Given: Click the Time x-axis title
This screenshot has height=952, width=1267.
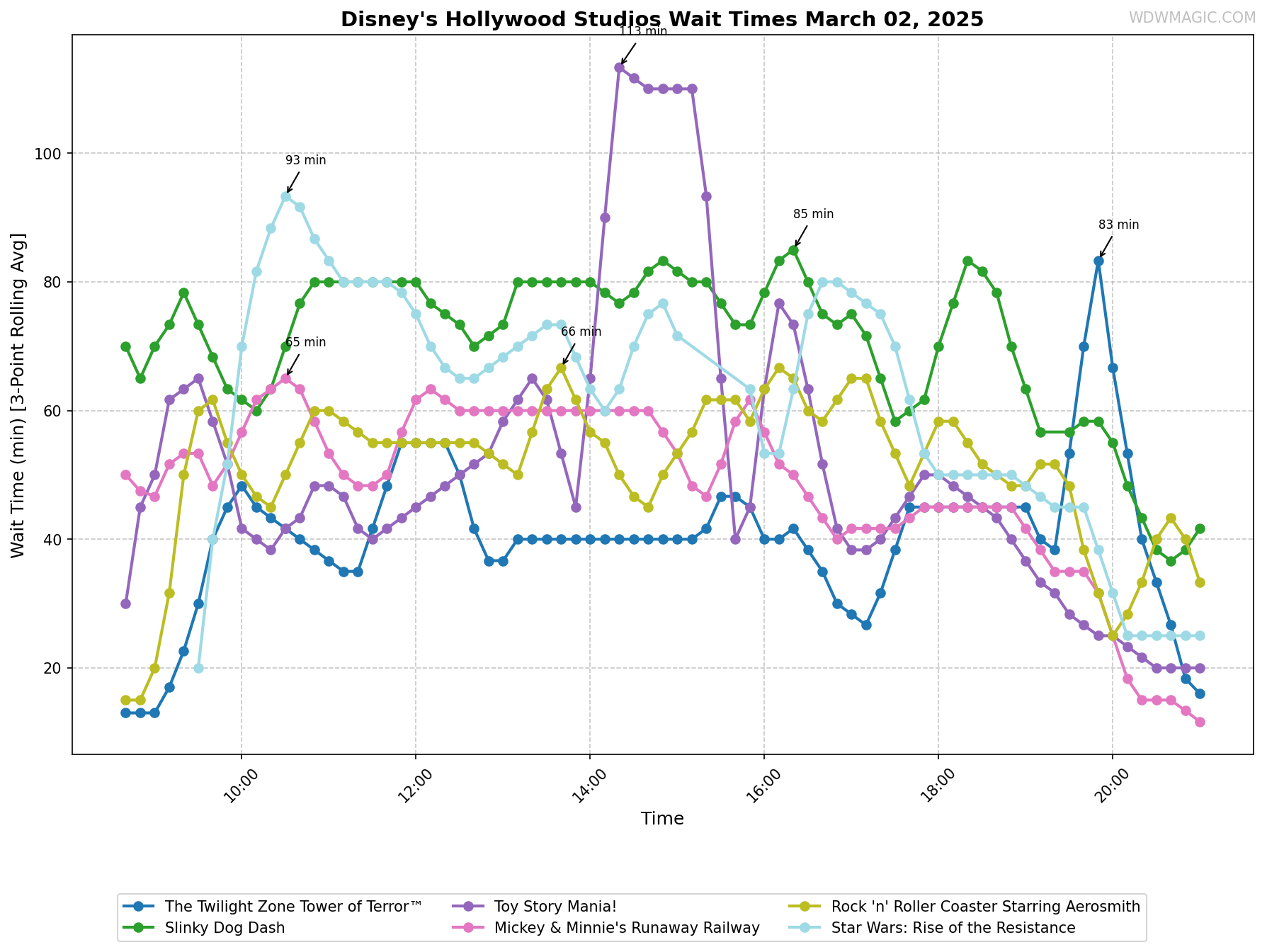Looking at the screenshot, I should point(662,819).
